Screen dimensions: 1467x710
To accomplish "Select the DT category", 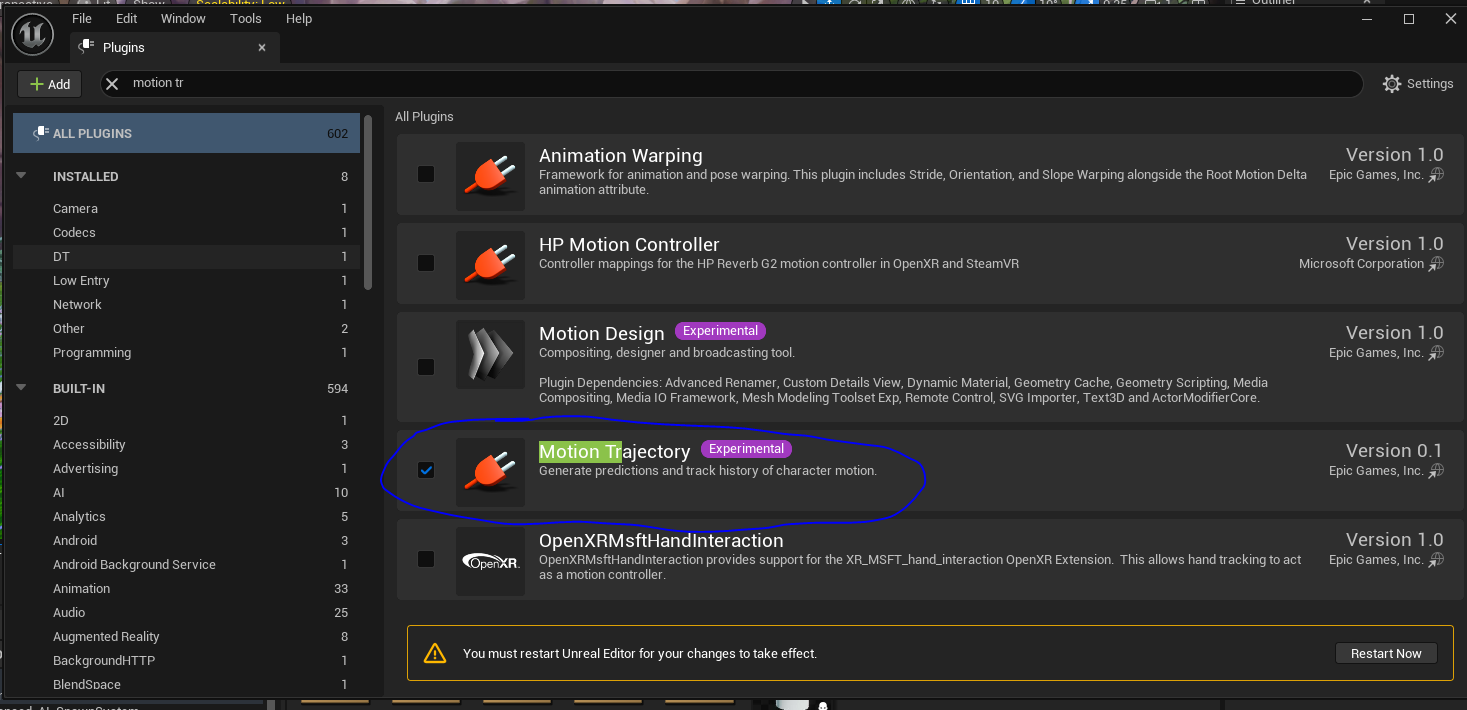I will click(186, 256).
